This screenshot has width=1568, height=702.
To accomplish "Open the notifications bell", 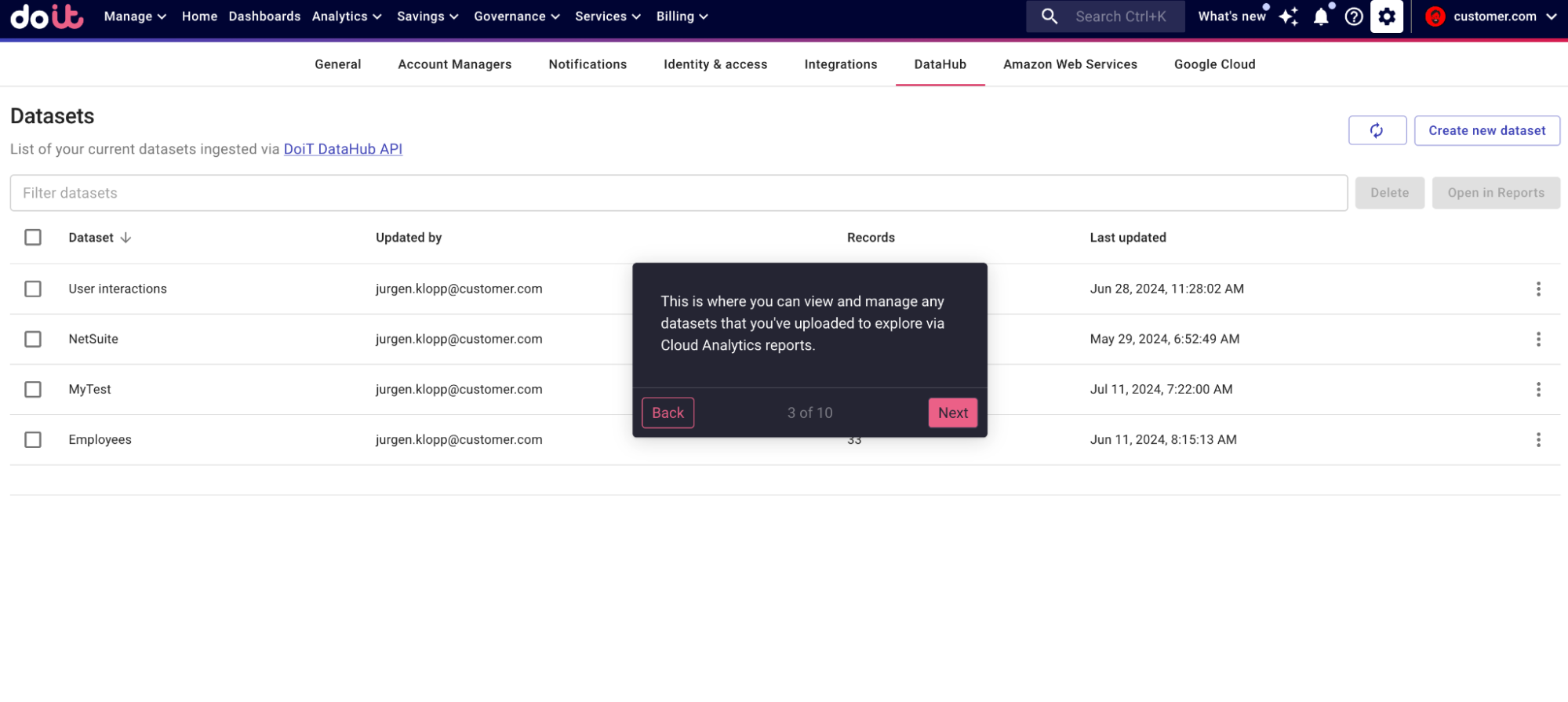I will pos(1322,16).
